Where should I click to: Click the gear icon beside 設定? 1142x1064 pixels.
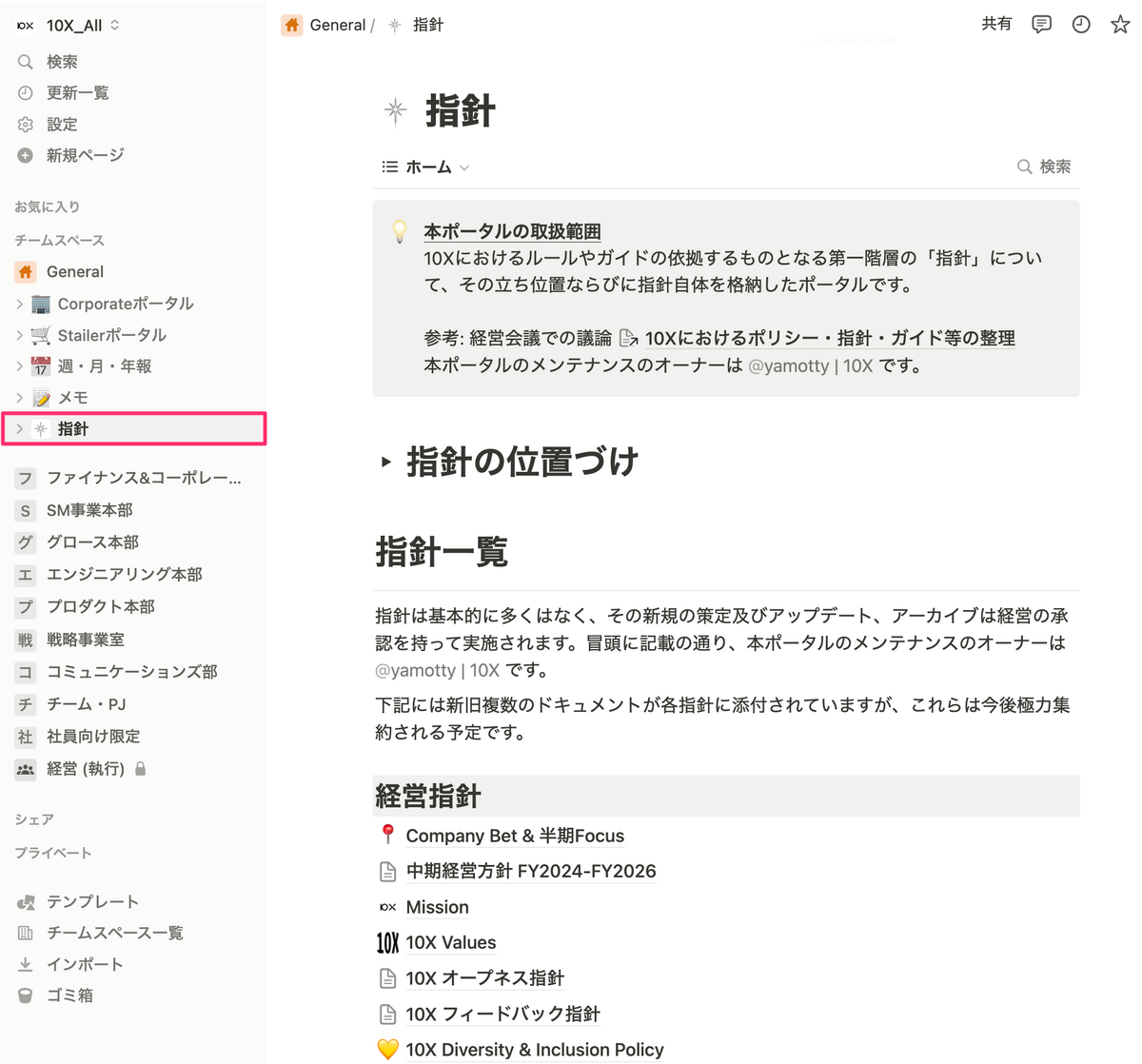[x=26, y=124]
